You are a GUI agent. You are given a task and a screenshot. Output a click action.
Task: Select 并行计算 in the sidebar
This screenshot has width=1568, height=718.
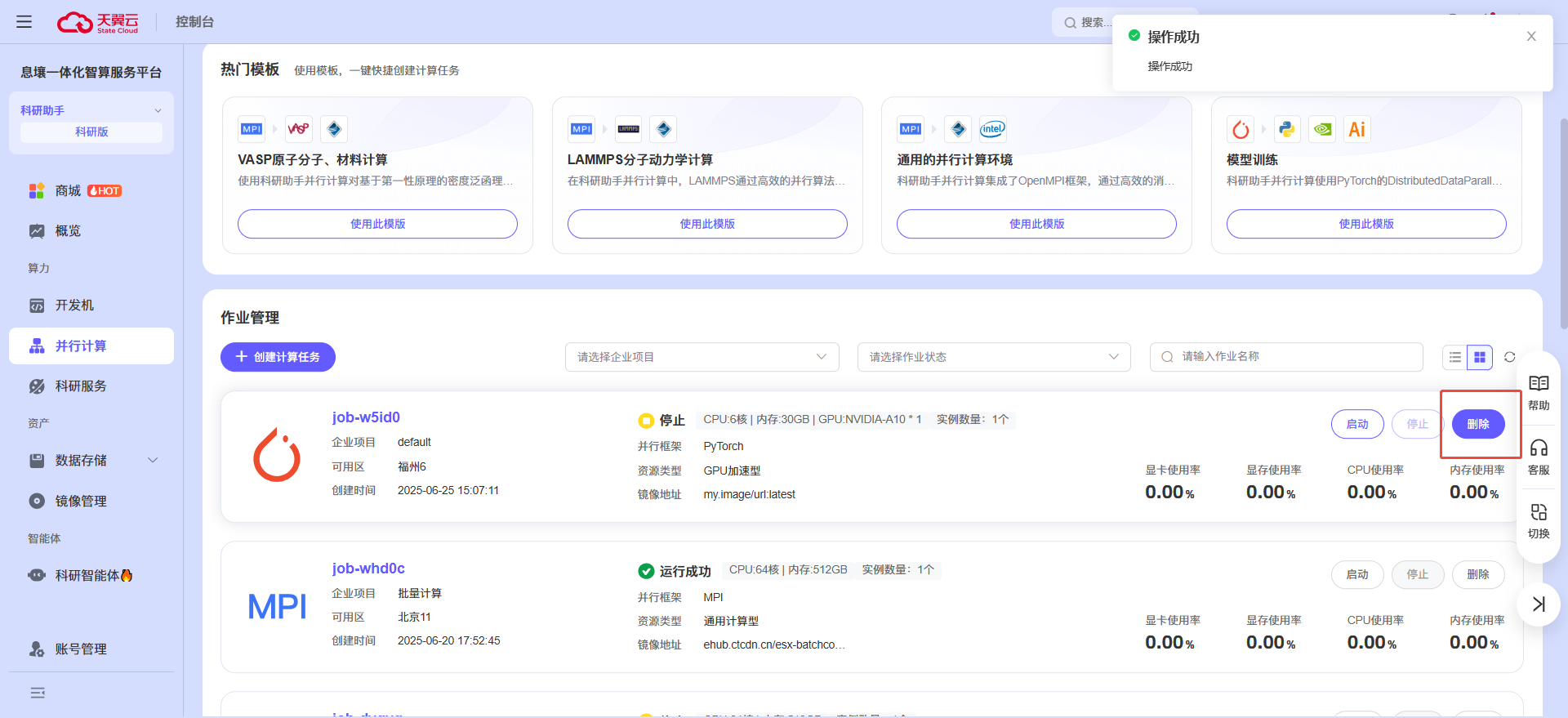(91, 346)
